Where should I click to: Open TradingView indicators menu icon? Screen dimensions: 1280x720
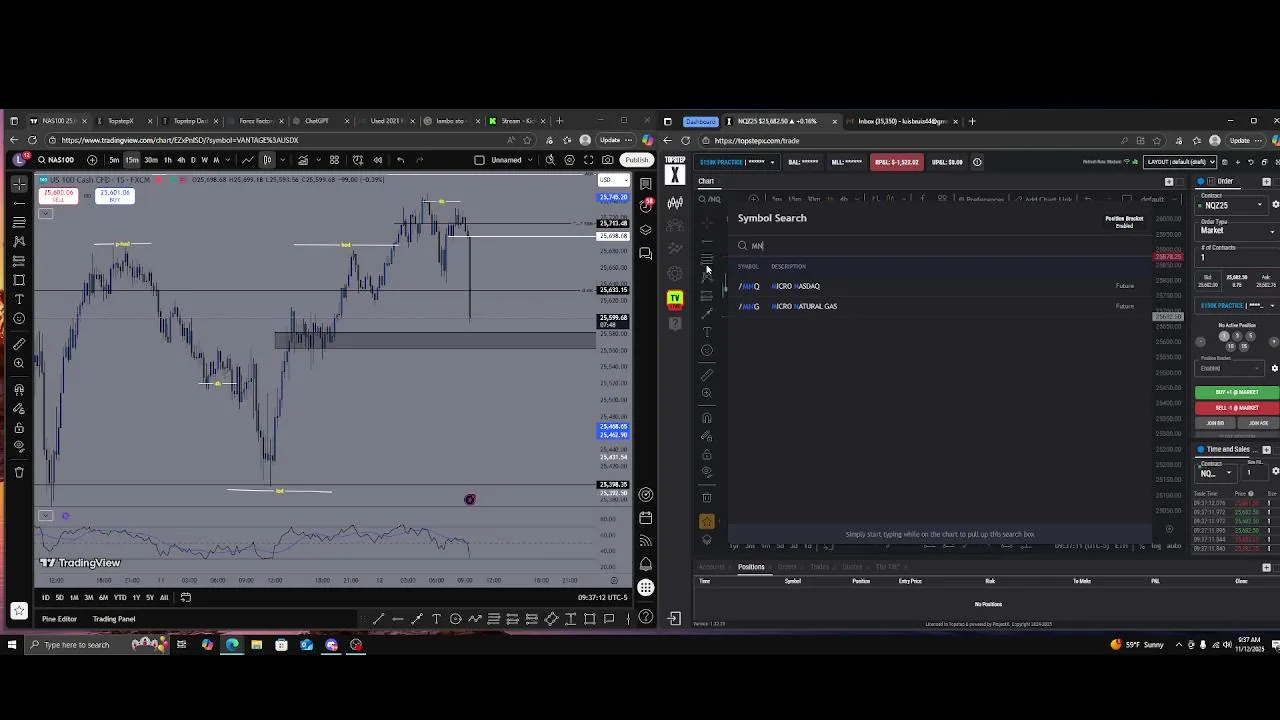click(x=303, y=160)
